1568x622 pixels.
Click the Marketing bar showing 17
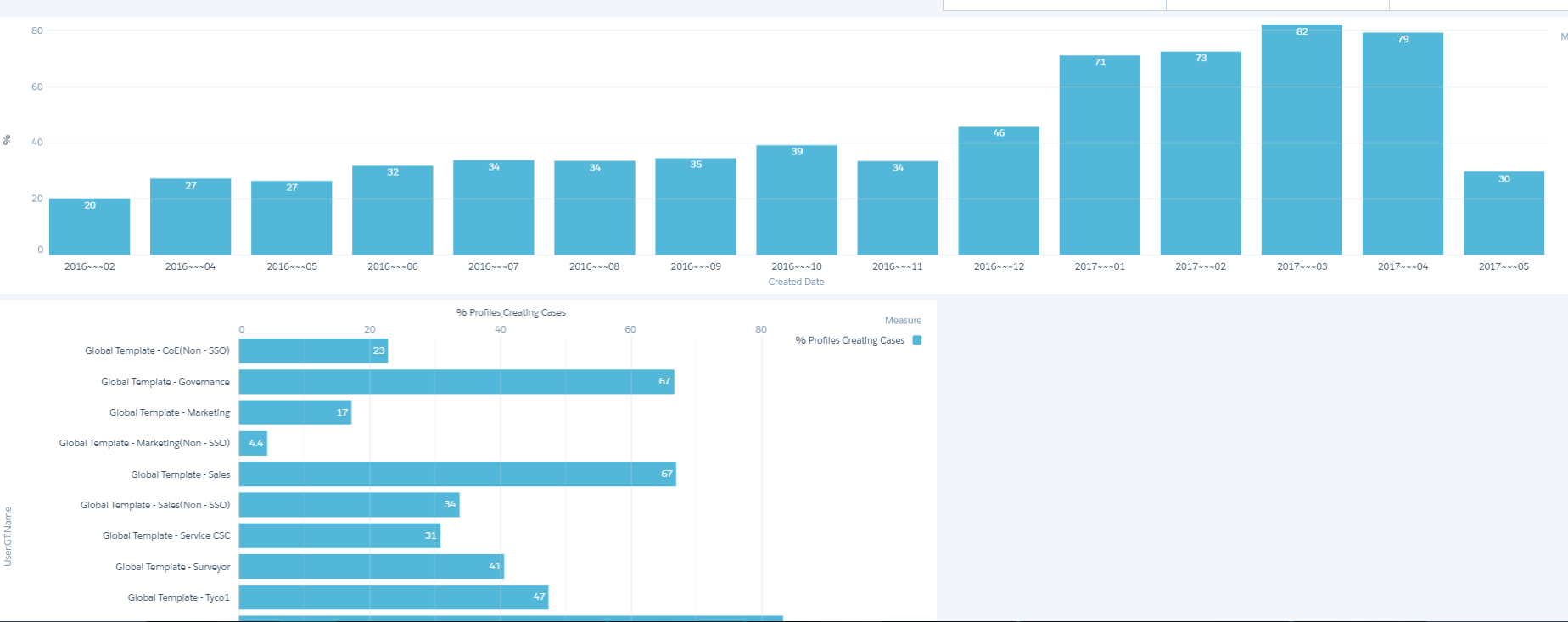point(295,412)
